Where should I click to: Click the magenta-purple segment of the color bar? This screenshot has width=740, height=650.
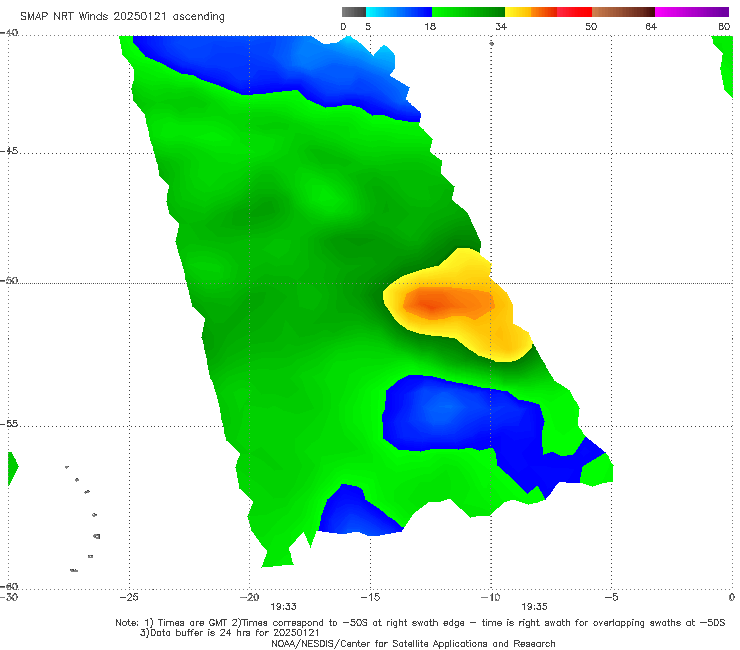[692, 12]
